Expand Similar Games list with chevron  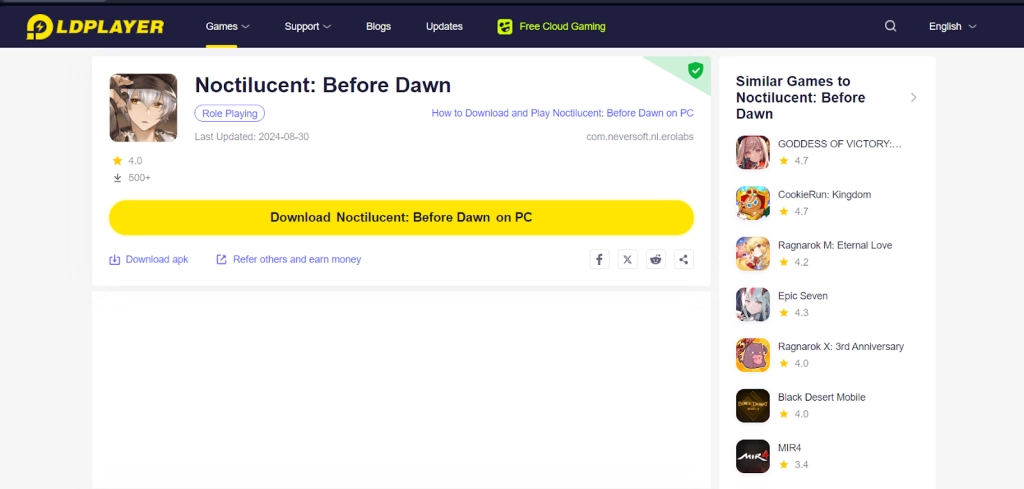914,97
